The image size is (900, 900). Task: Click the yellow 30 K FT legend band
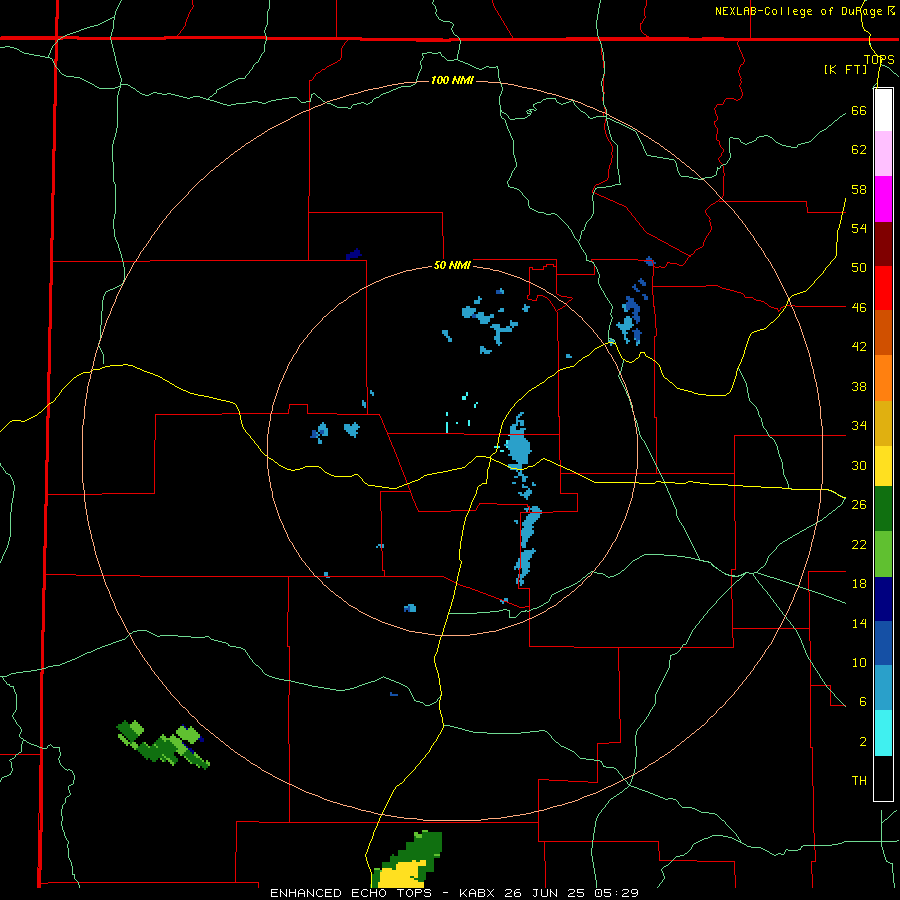coord(883,466)
